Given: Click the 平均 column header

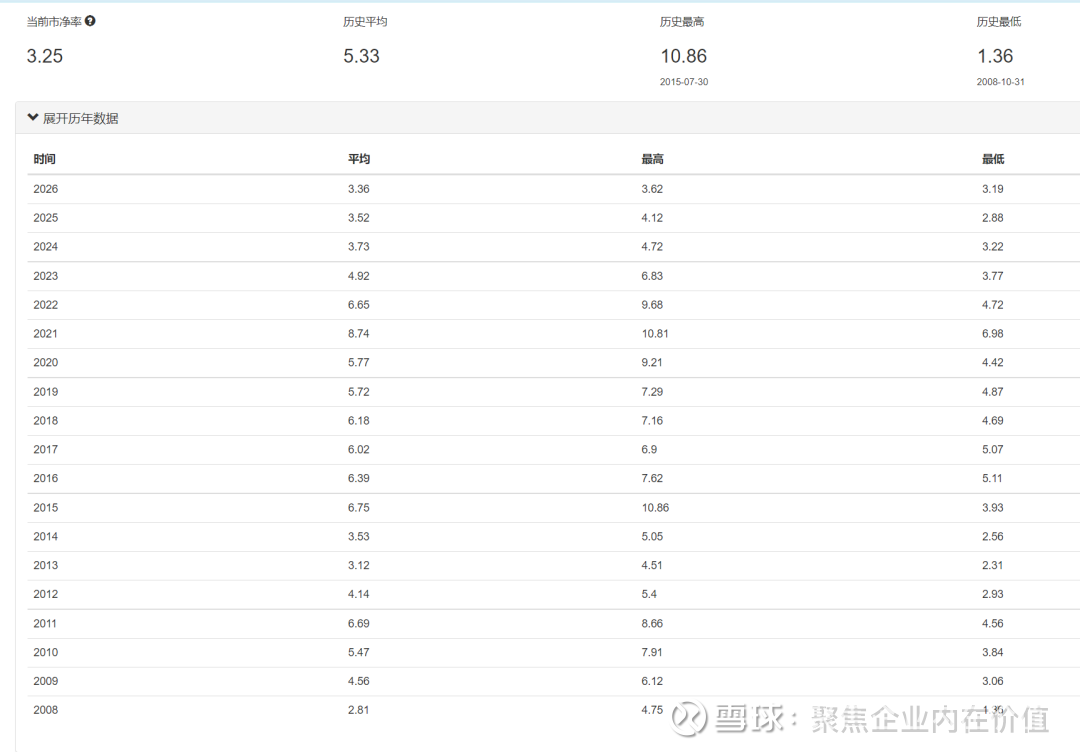Looking at the screenshot, I should [359, 159].
